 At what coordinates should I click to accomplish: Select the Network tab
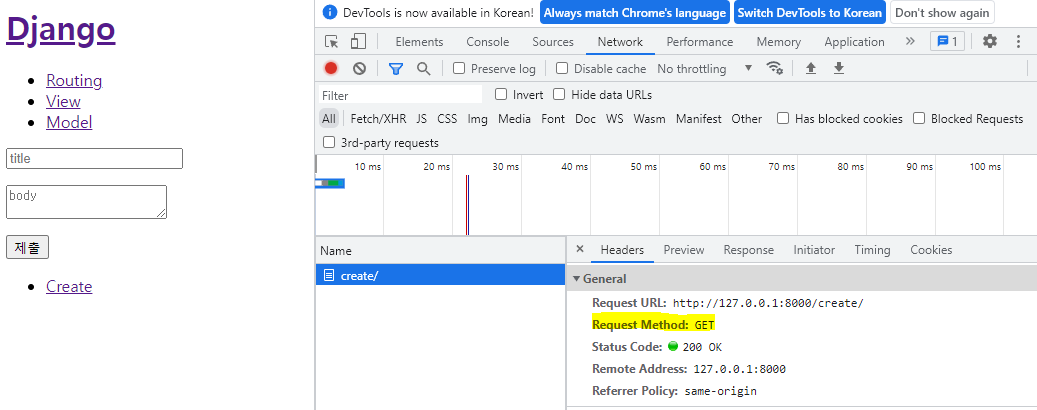coord(620,42)
